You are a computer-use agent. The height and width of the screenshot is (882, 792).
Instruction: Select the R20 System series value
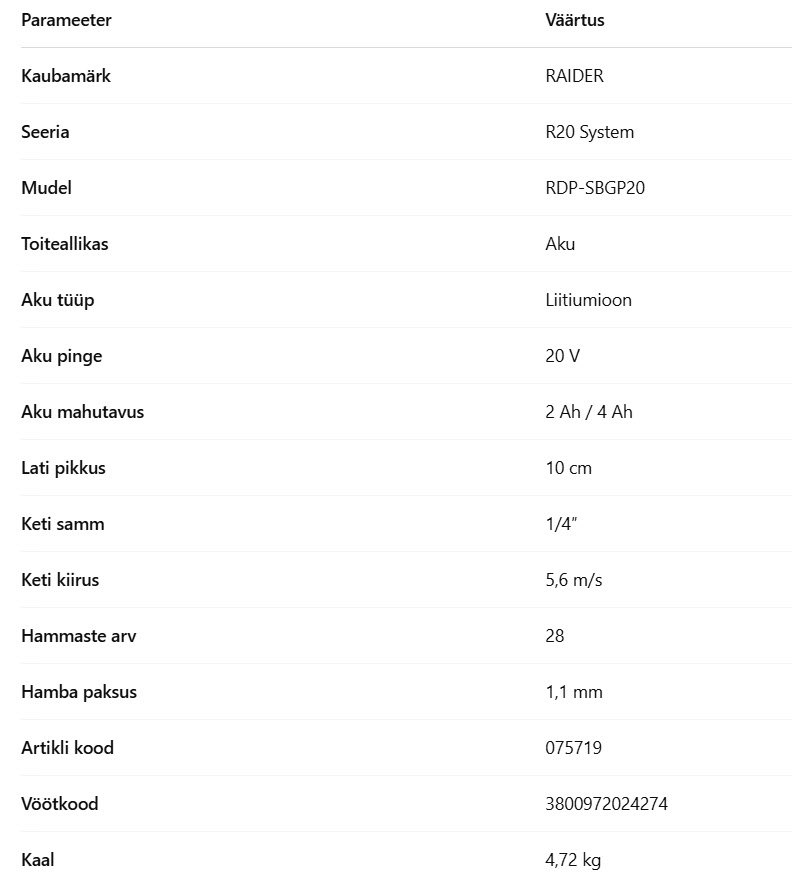pos(590,132)
